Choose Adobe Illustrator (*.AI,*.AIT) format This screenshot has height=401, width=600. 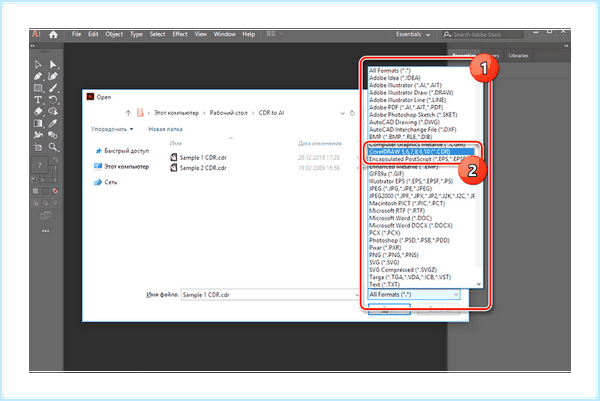coord(405,85)
